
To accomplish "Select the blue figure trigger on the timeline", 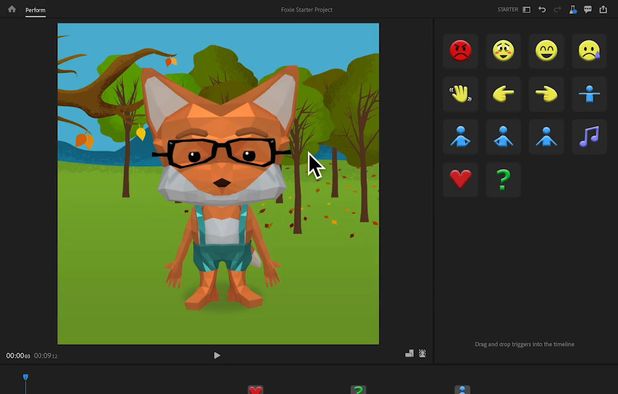I will (x=462, y=390).
